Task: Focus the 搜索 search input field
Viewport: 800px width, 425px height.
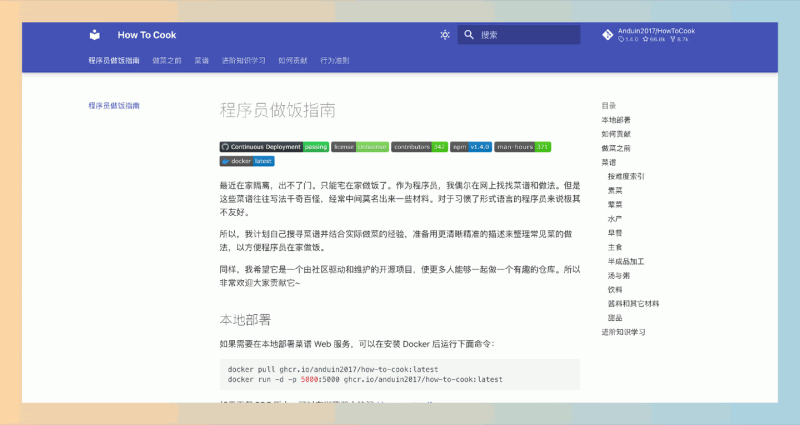Action: pos(519,35)
